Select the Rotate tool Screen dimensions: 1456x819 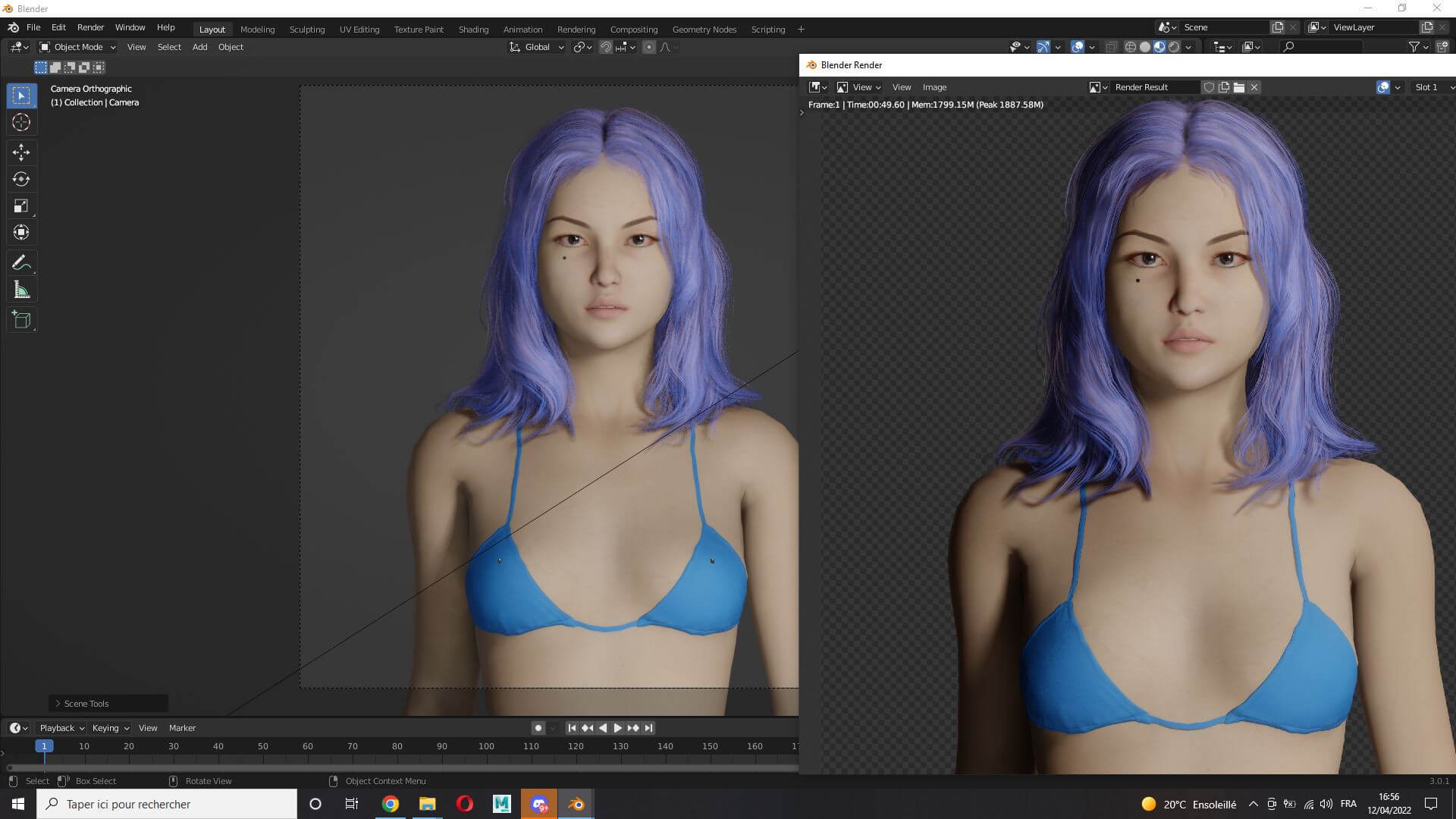21,179
